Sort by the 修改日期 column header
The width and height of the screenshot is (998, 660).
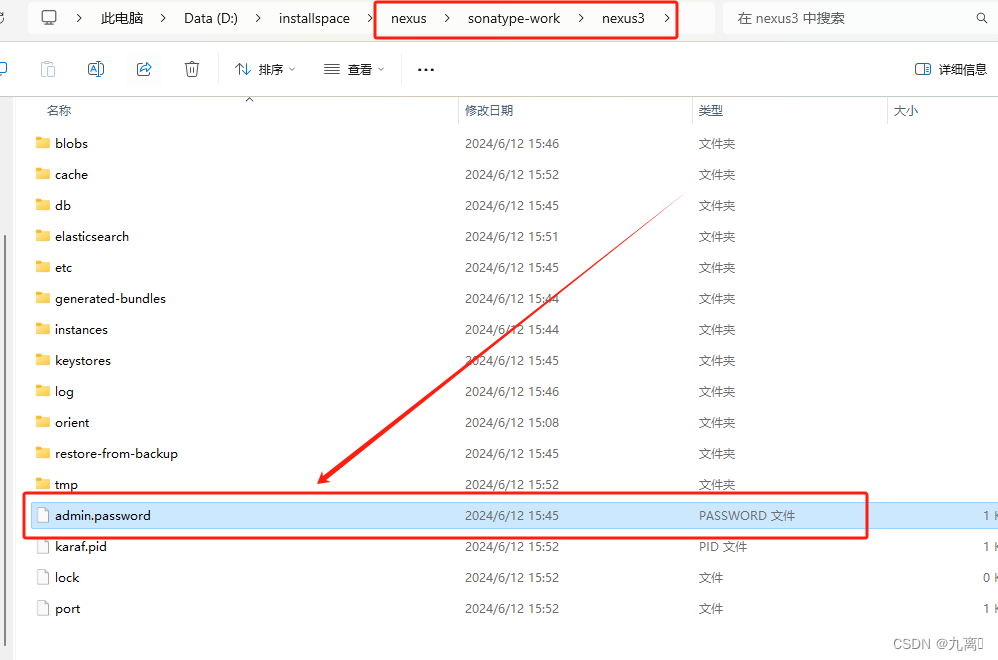coord(489,111)
